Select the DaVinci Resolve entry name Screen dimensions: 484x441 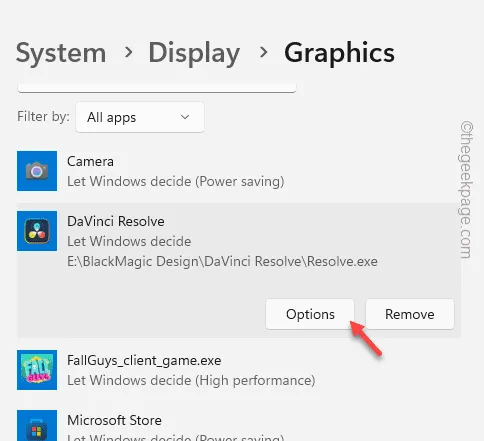point(116,221)
